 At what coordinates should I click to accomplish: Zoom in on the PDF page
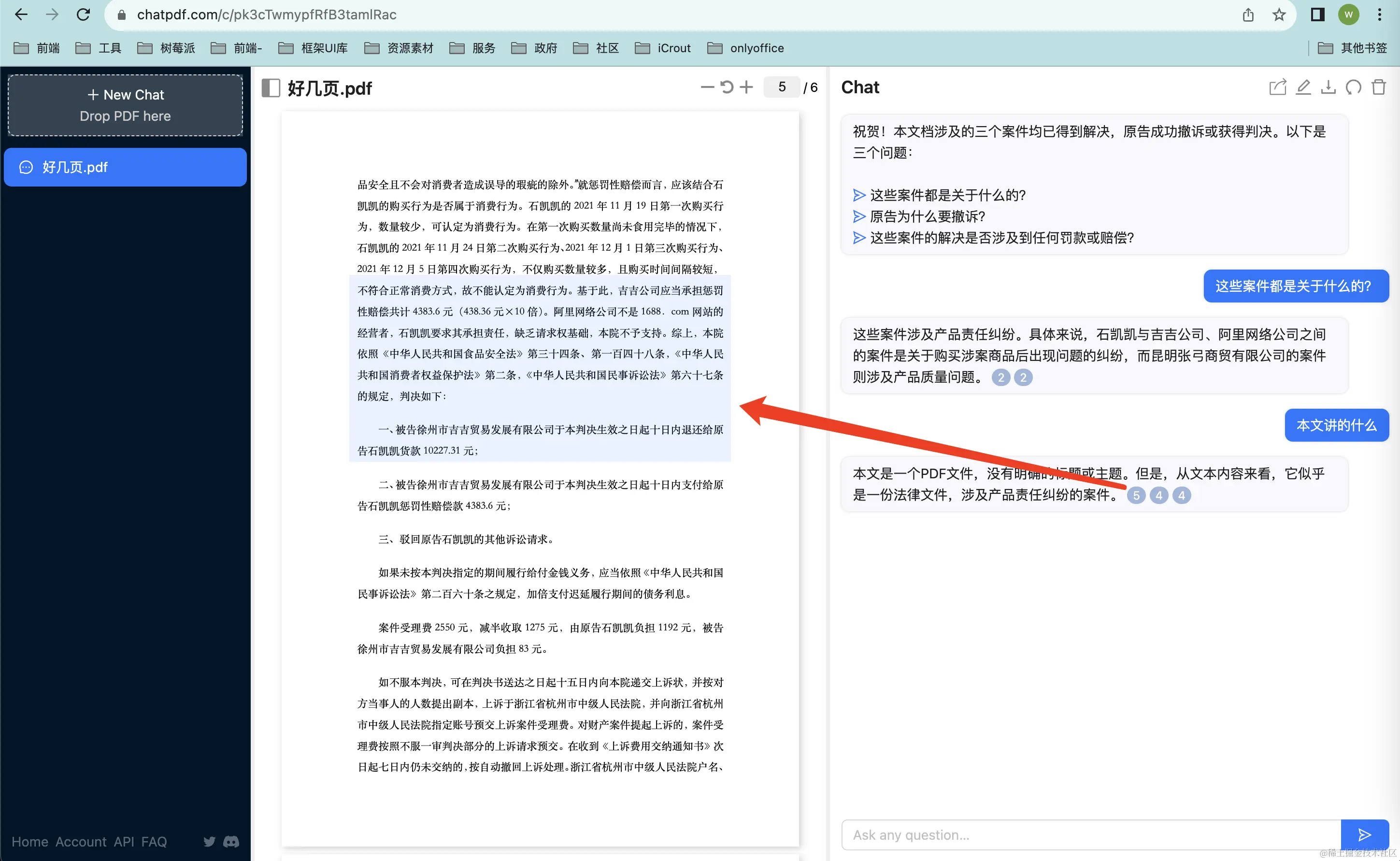tap(746, 87)
